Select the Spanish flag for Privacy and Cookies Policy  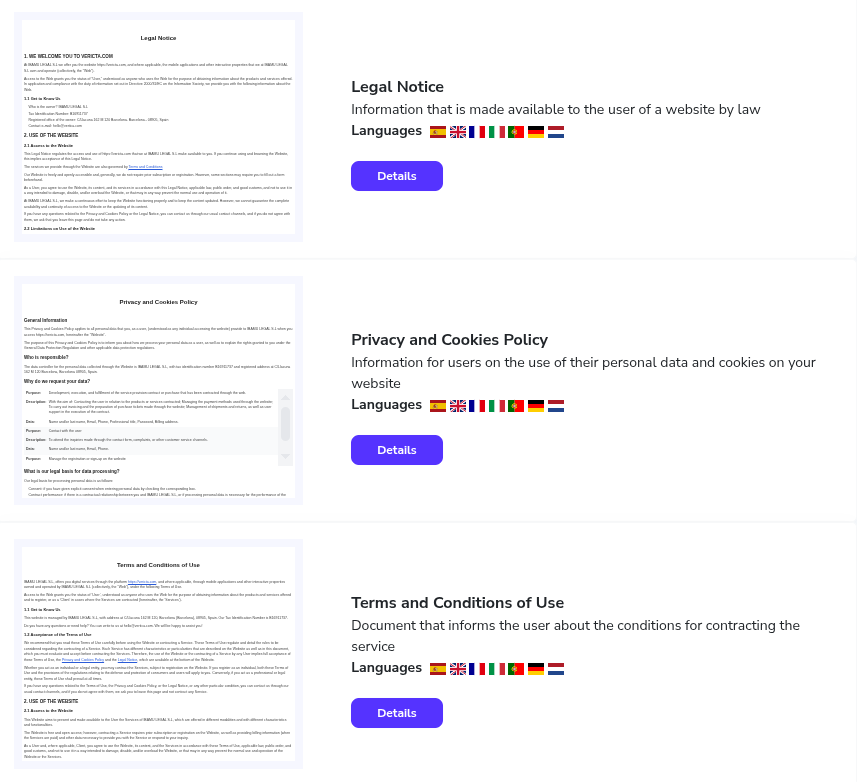tap(437, 406)
